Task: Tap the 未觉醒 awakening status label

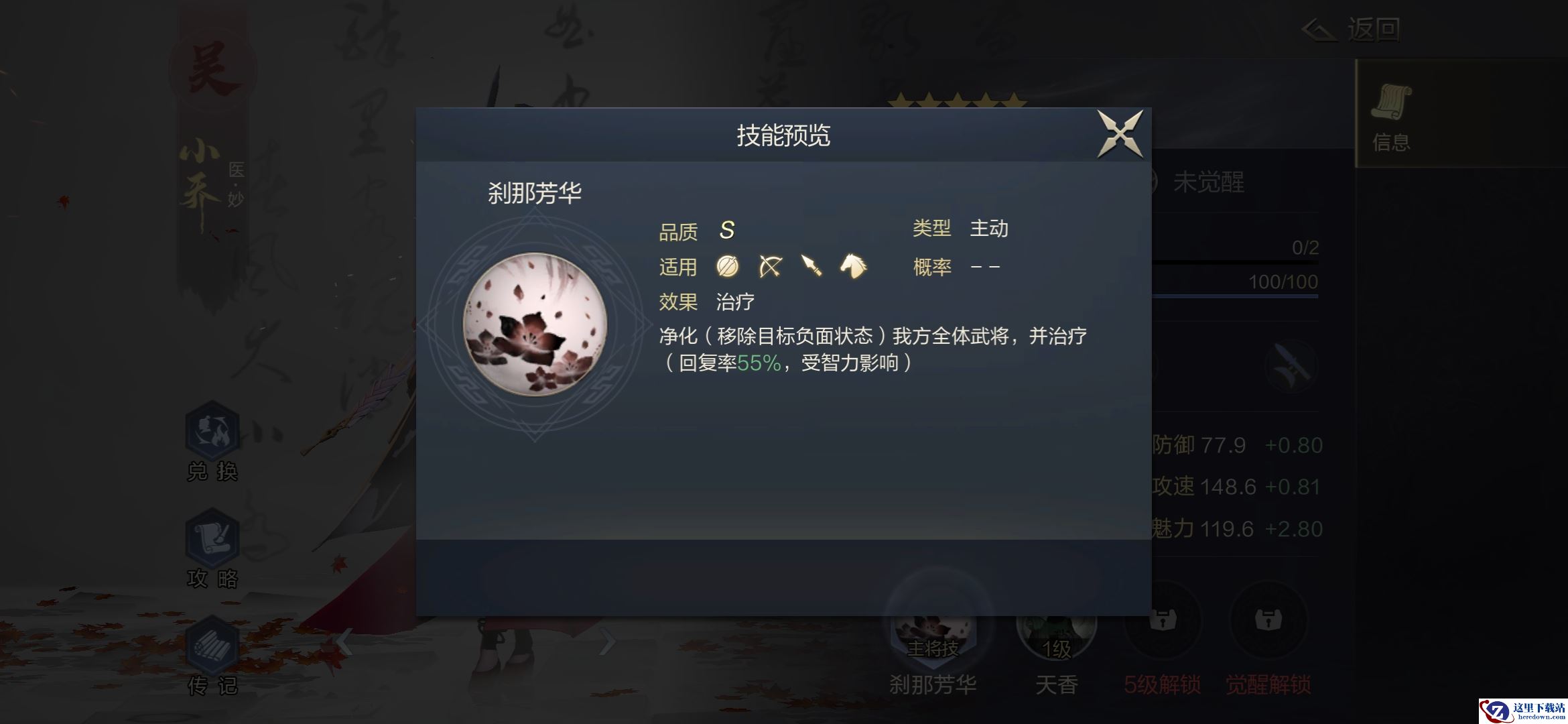Action: coord(1208,182)
